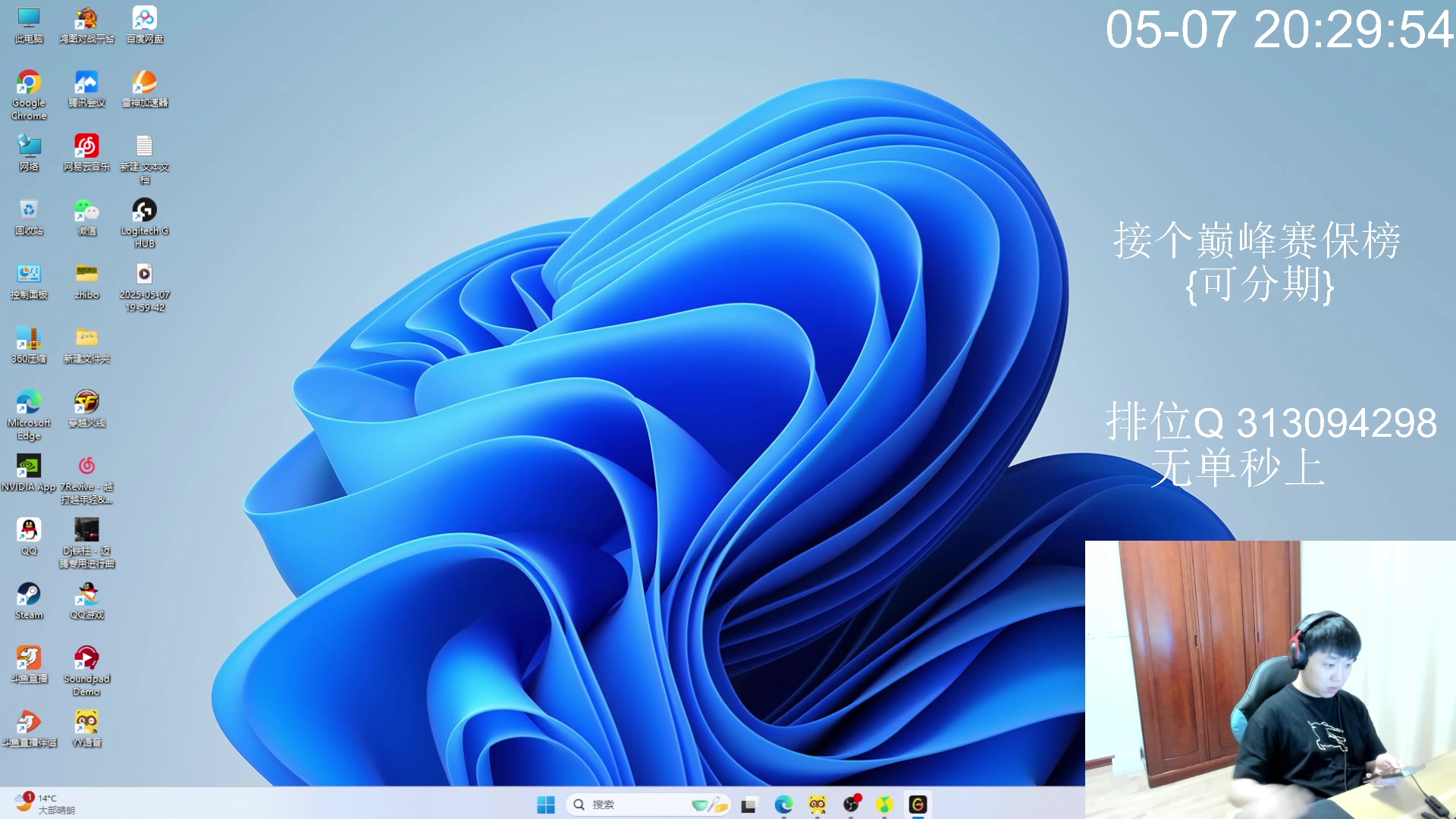Open 360压缩 desktop shortcut
This screenshot has height=819, width=1456.
(x=29, y=345)
